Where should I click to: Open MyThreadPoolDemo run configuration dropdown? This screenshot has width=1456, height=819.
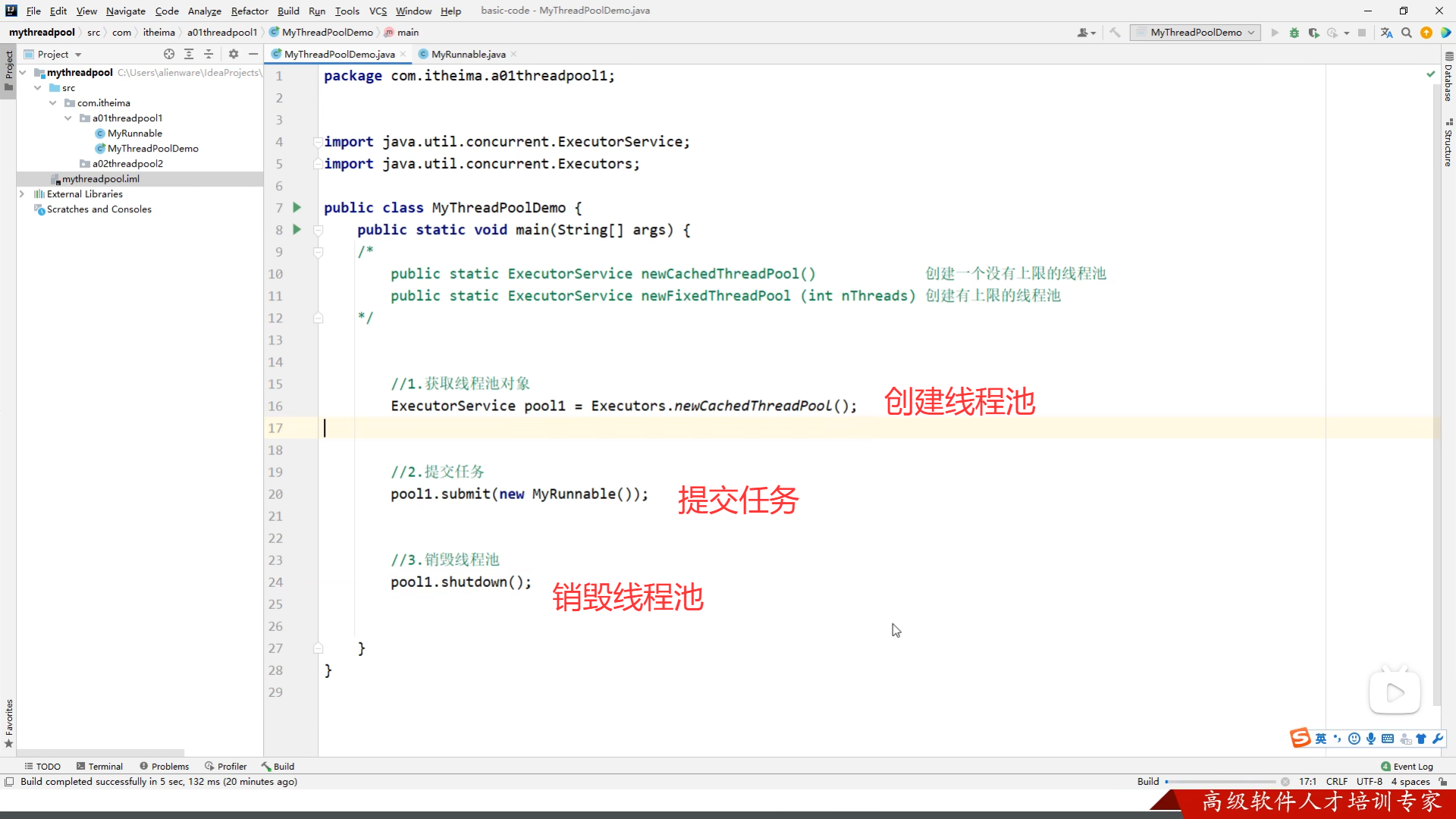(1195, 33)
